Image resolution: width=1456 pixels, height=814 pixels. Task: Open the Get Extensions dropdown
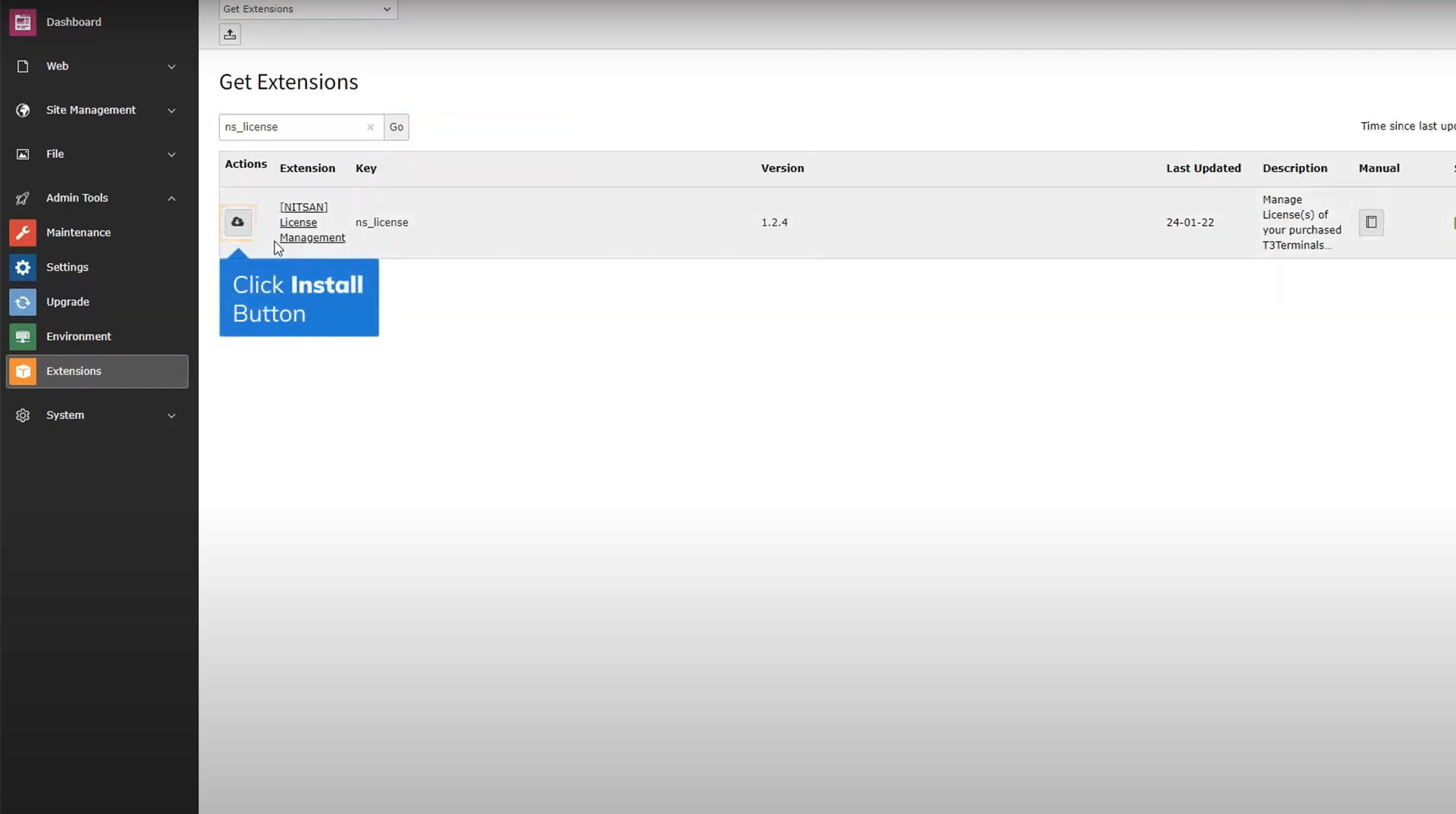308,9
